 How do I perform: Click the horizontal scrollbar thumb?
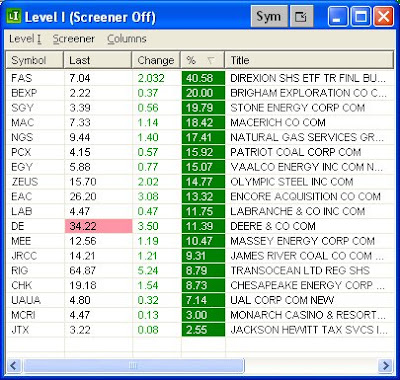pos(133,365)
